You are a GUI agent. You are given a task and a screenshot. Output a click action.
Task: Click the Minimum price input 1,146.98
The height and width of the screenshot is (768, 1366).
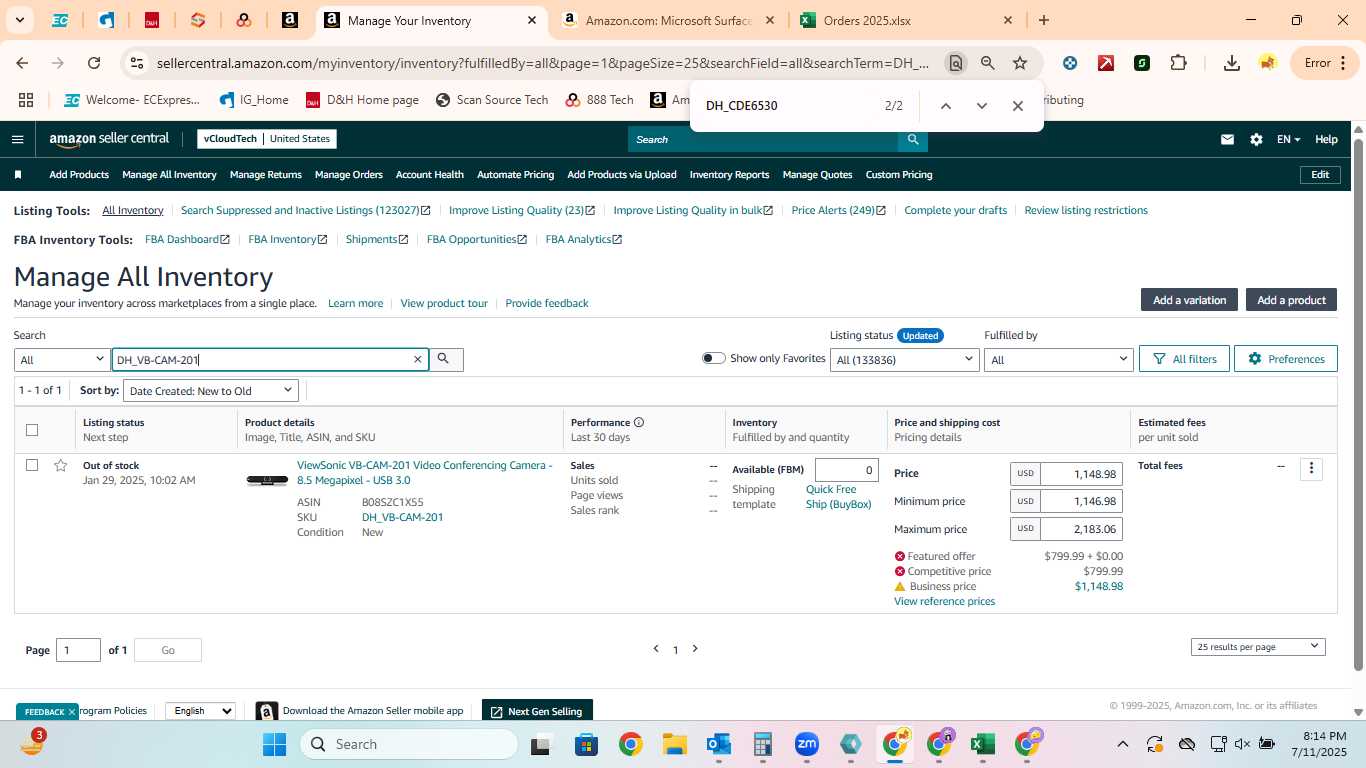1081,501
